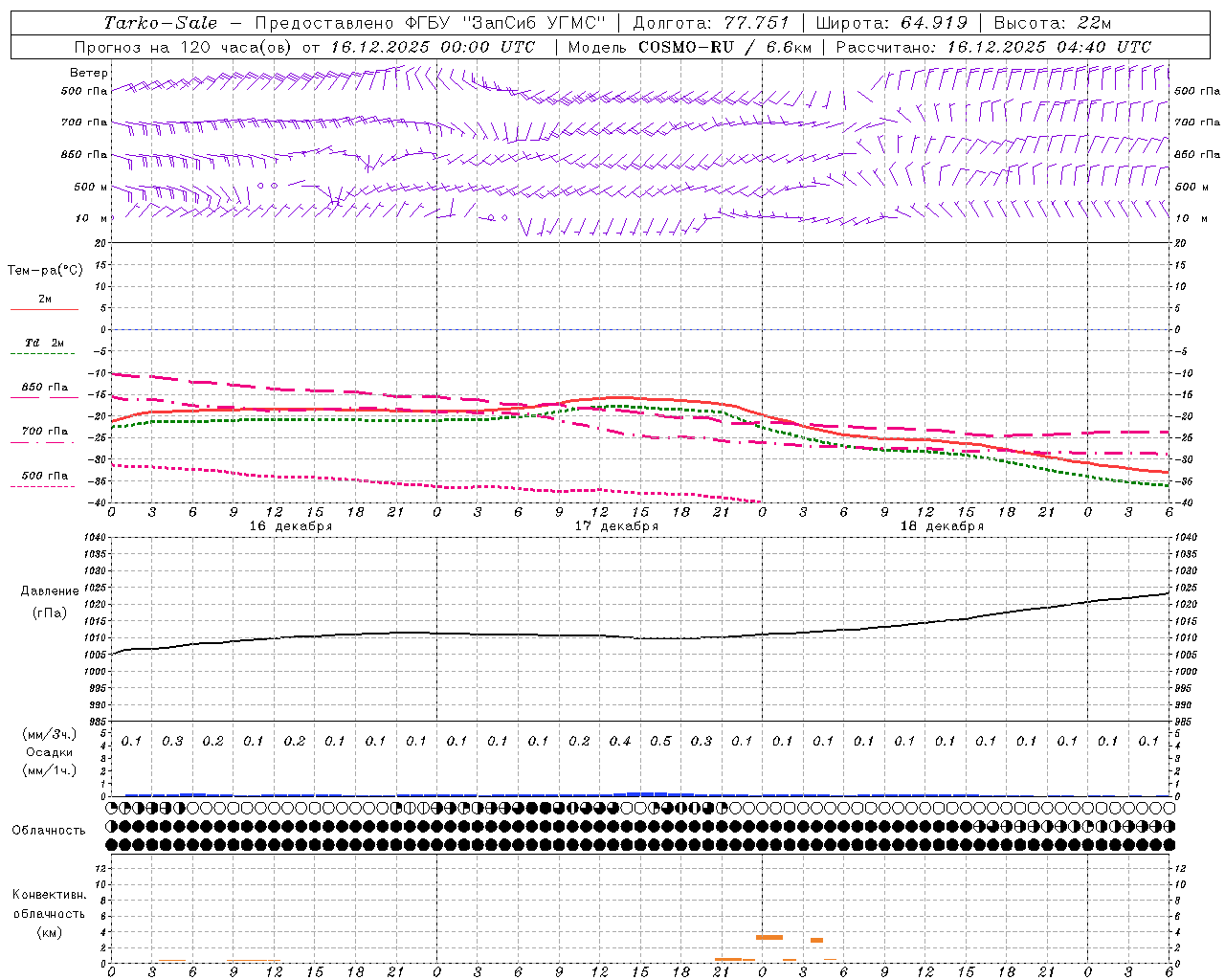Click the Рассчитано: 16.12.2025 04:40 UTC timestamp

point(993,47)
